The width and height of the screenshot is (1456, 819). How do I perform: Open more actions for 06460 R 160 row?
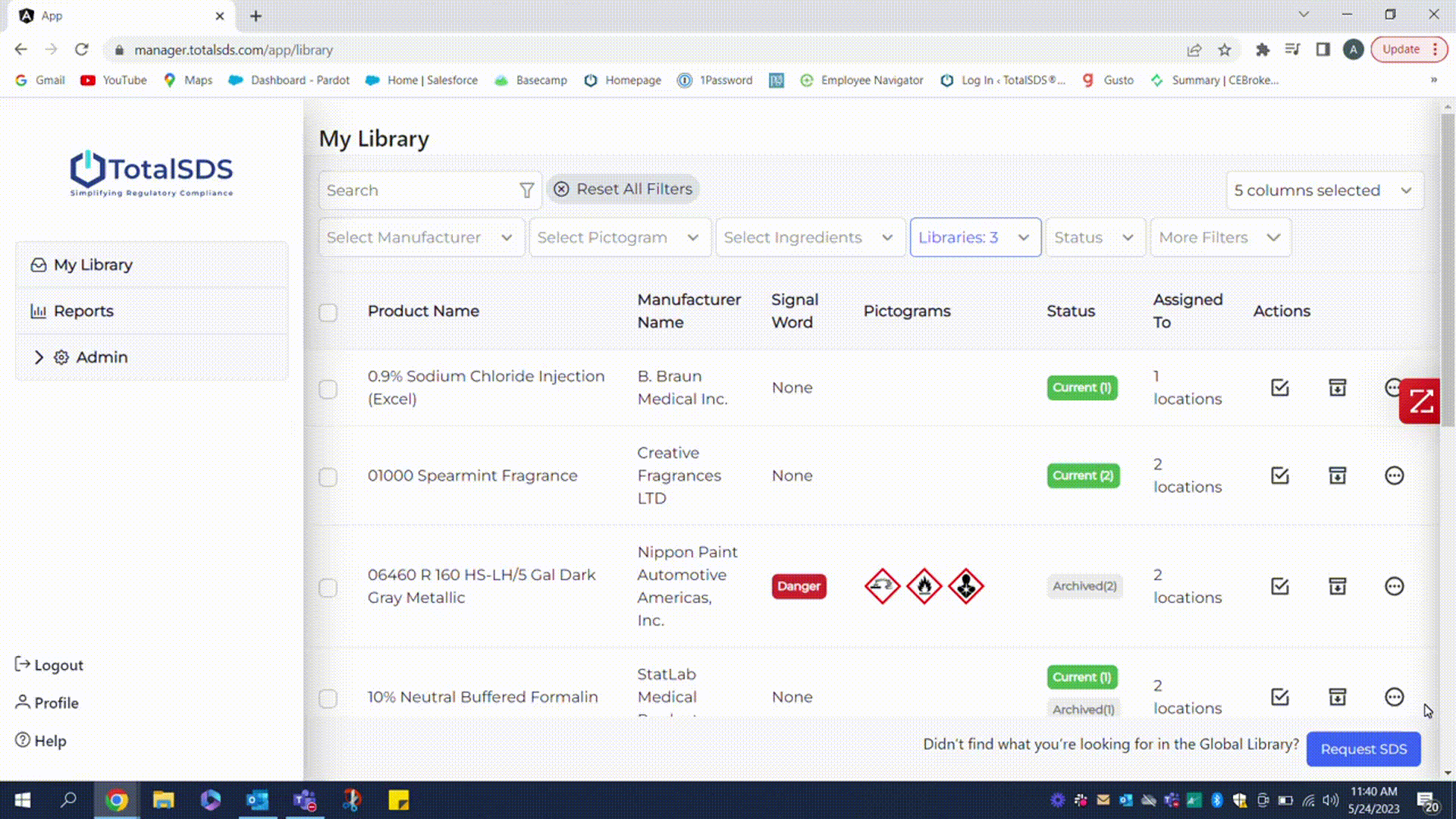[1394, 586]
